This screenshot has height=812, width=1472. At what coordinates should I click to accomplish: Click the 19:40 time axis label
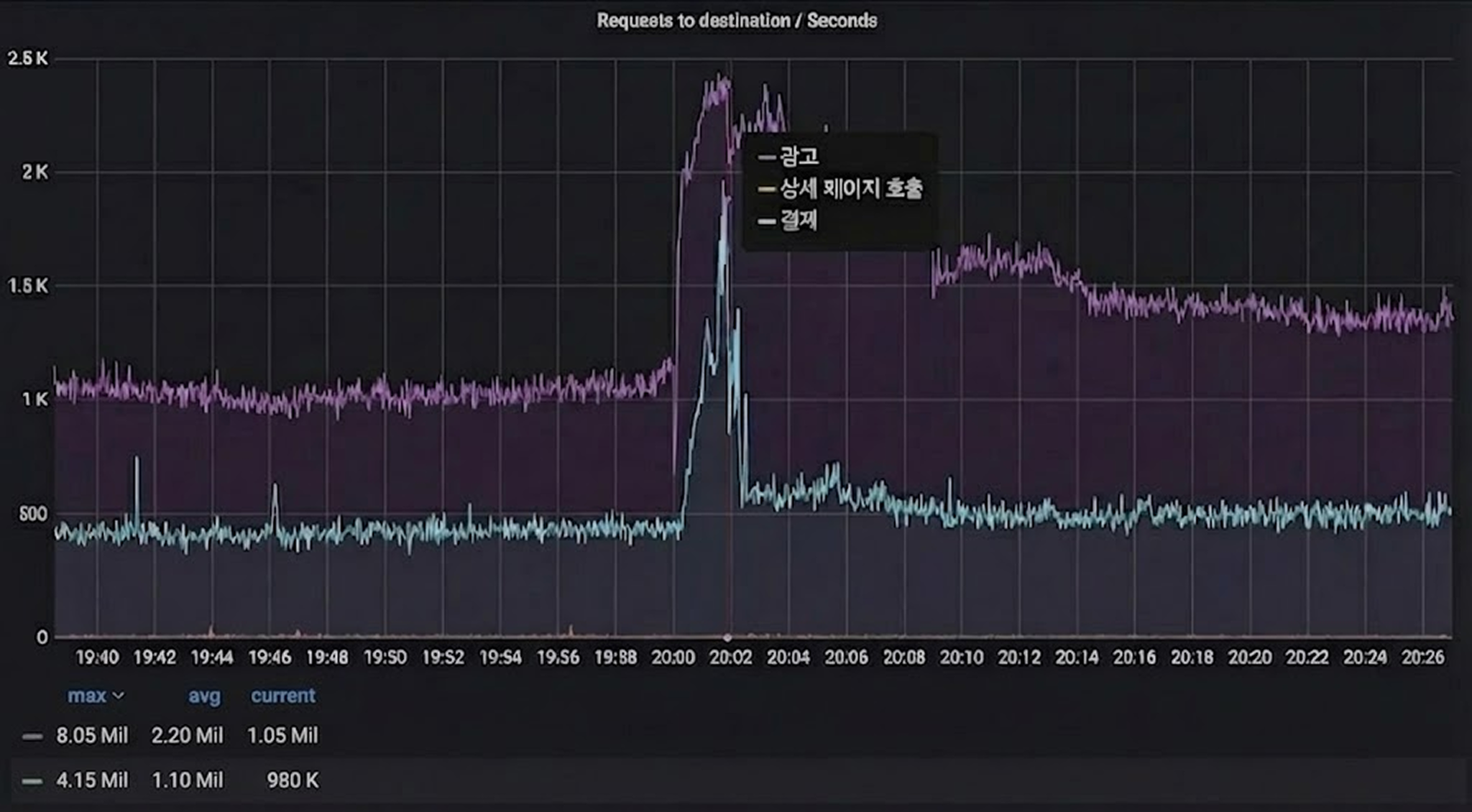point(97,657)
